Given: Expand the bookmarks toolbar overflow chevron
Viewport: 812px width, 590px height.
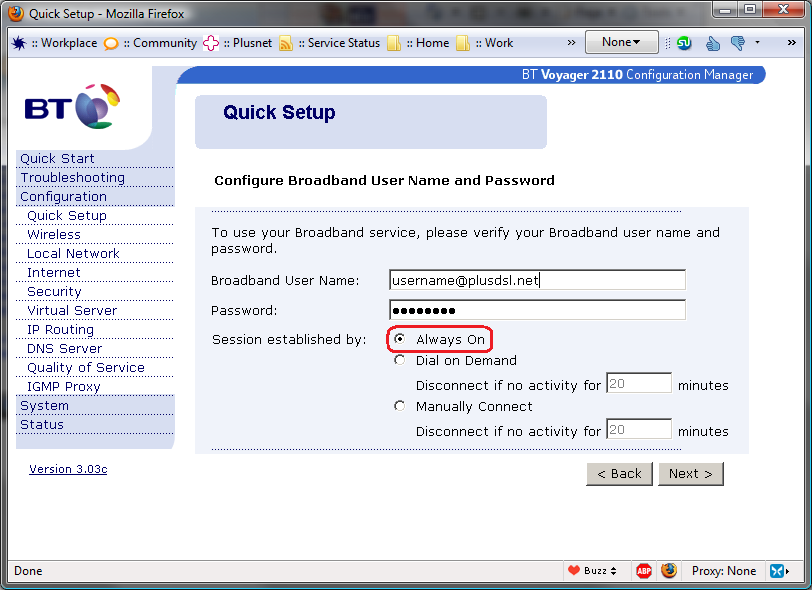Looking at the screenshot, I should pyautogui.click(x=571, y=43).
